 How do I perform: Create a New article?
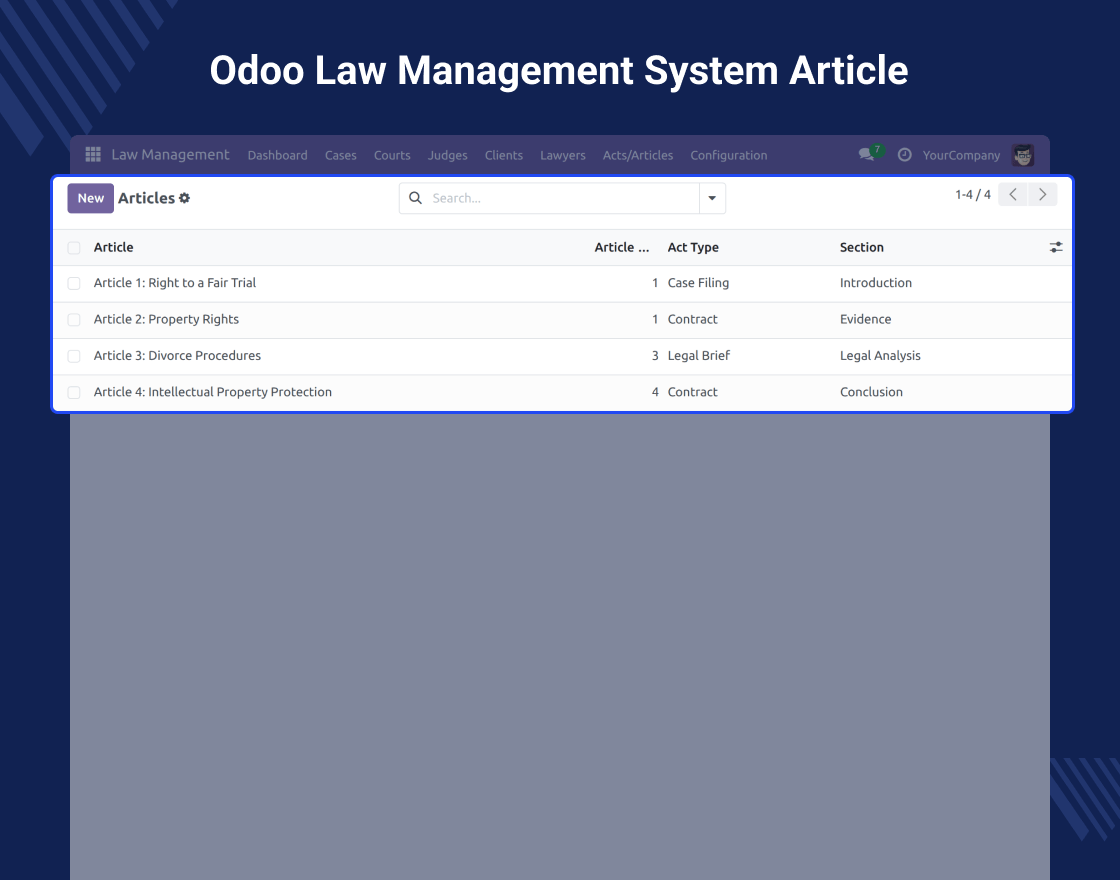pos(91,198)
